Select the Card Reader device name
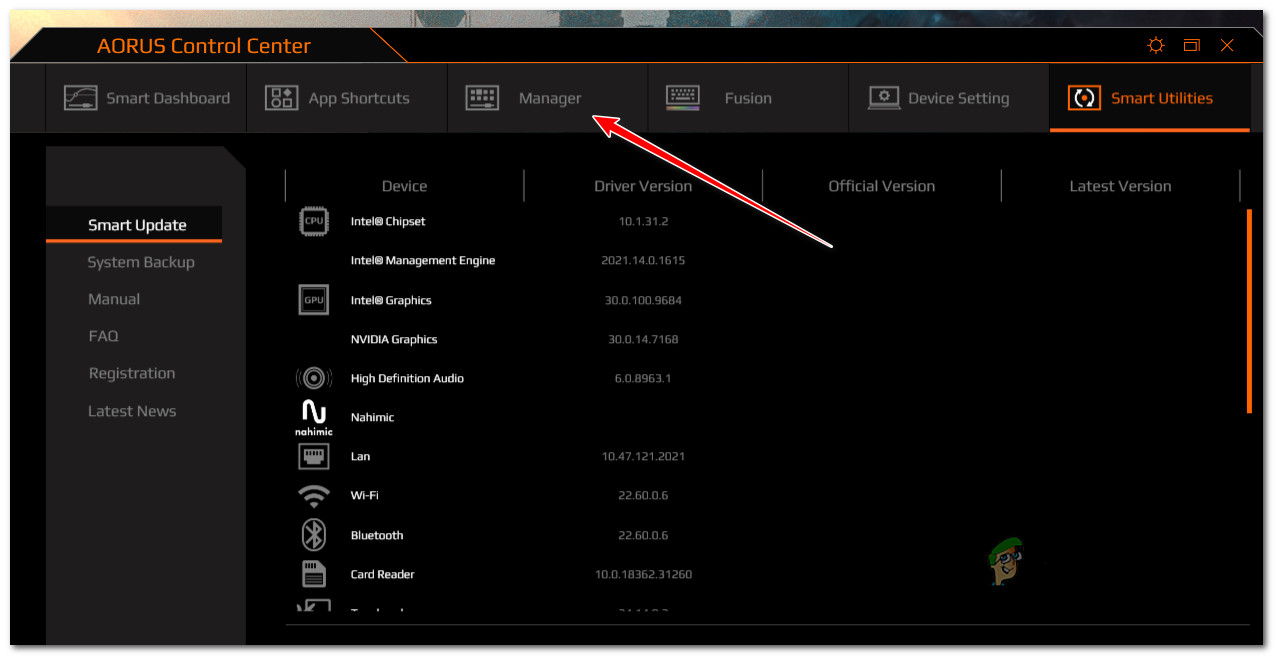Viewport: 1274px width, 656px height. 382,574
